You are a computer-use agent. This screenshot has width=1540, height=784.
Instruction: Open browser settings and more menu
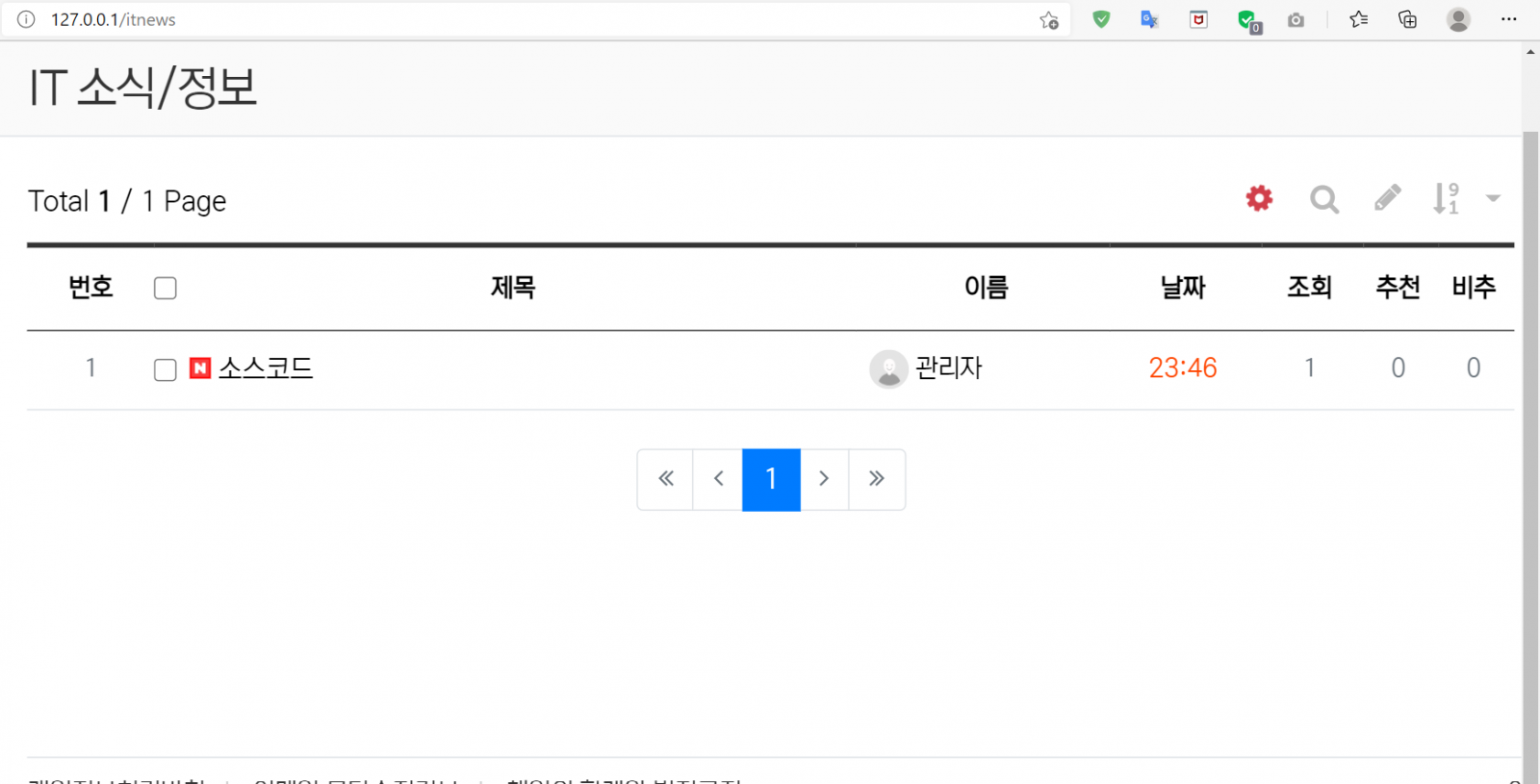(1508, 20)
